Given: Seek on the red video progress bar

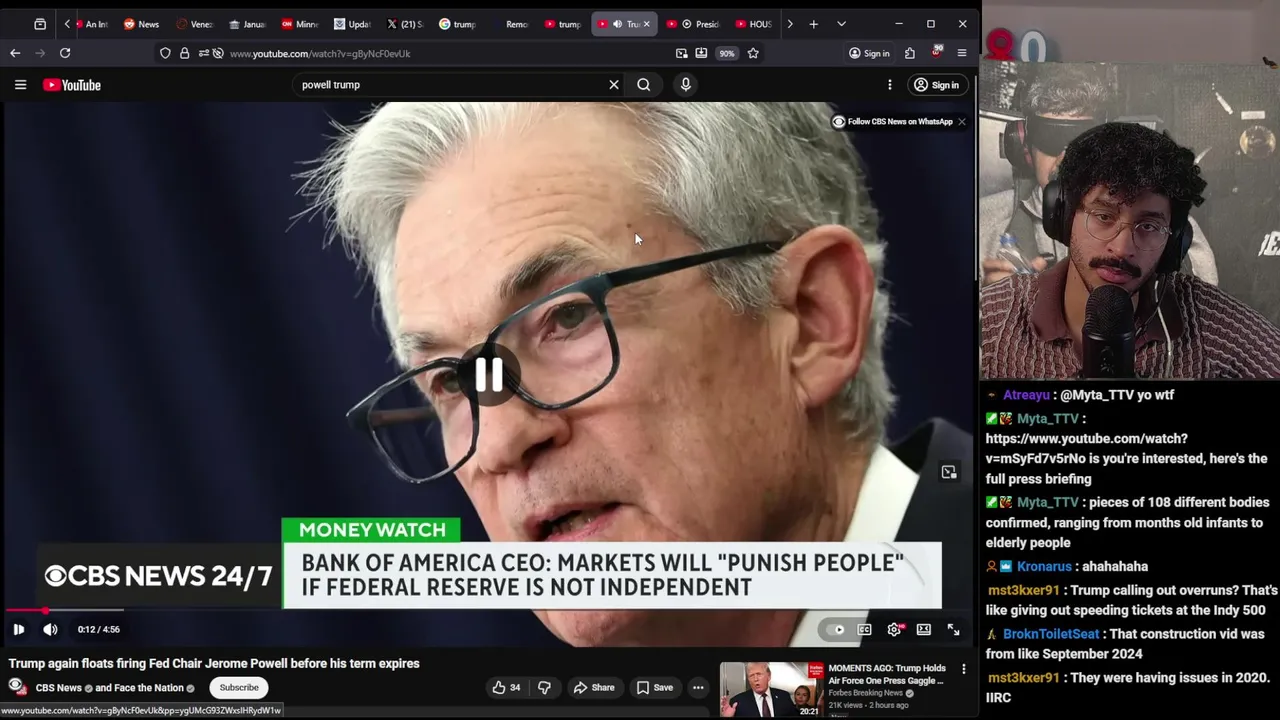Looking at the screenshot, I should (x=487, y=610).
